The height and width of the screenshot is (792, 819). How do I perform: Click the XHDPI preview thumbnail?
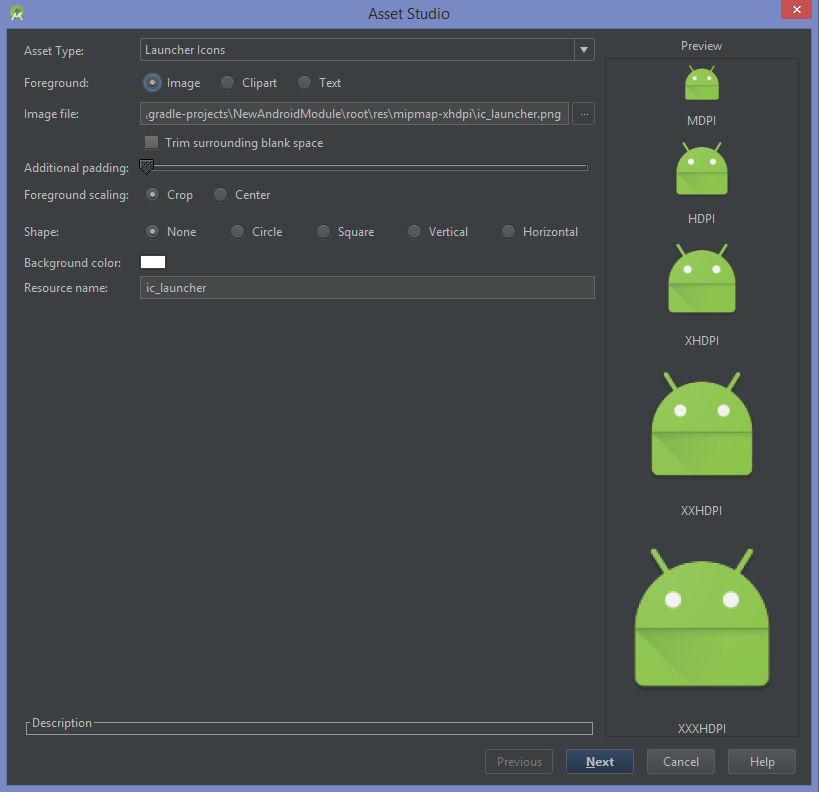(701, 278)
